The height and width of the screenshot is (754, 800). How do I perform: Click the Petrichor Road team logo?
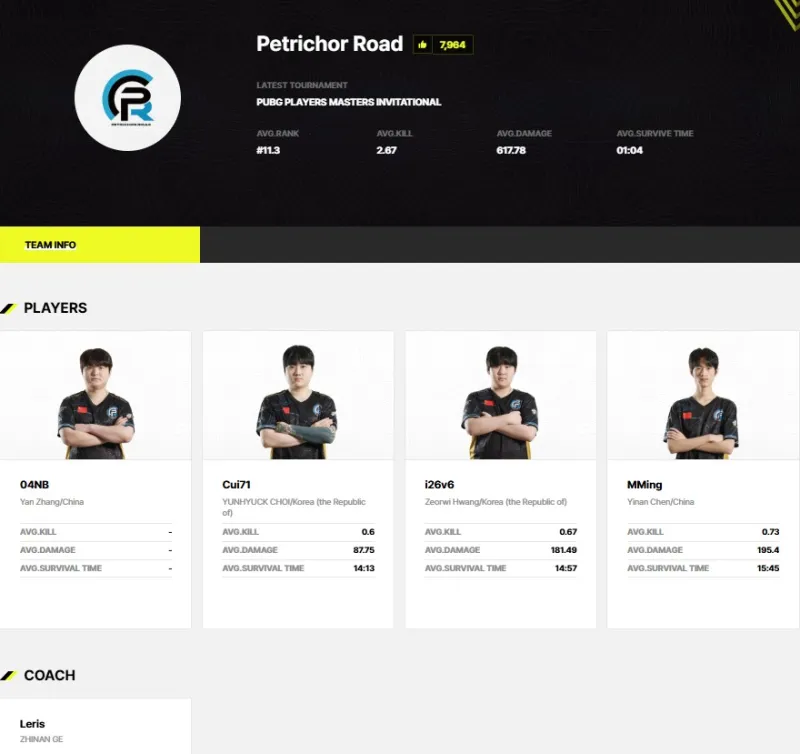click(x=127, y=98)
